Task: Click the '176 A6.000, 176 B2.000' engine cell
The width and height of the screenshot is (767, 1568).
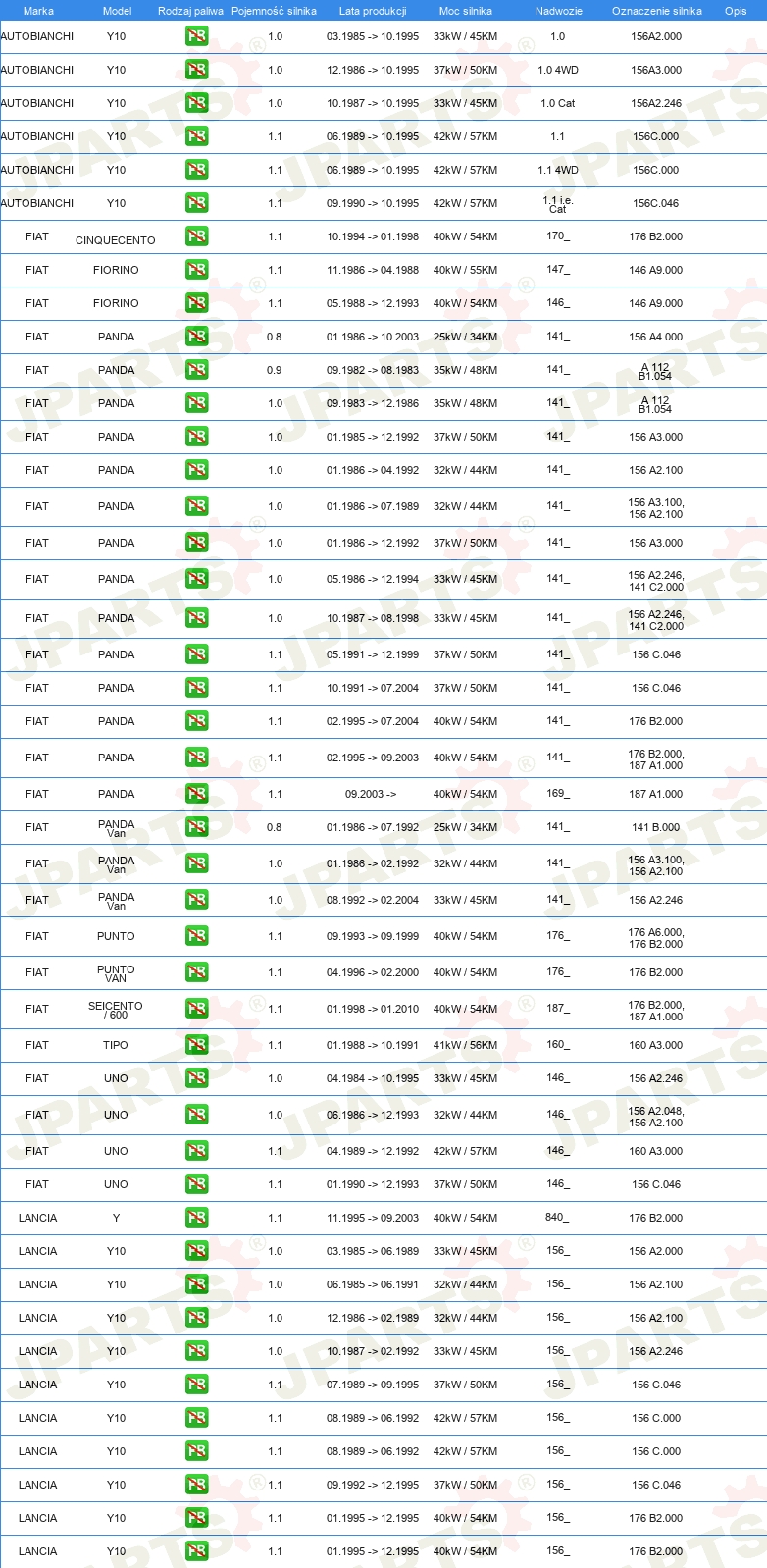Action: point(656,938)
